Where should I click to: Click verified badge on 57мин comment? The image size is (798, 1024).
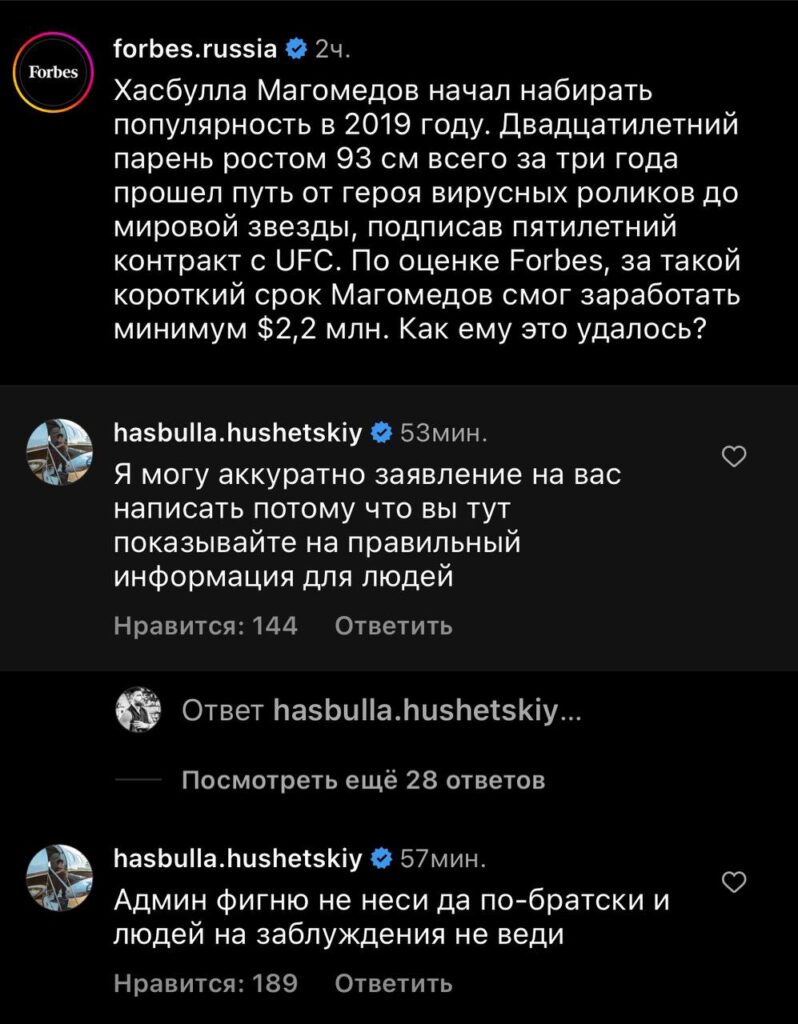click(x=381, y=859)
